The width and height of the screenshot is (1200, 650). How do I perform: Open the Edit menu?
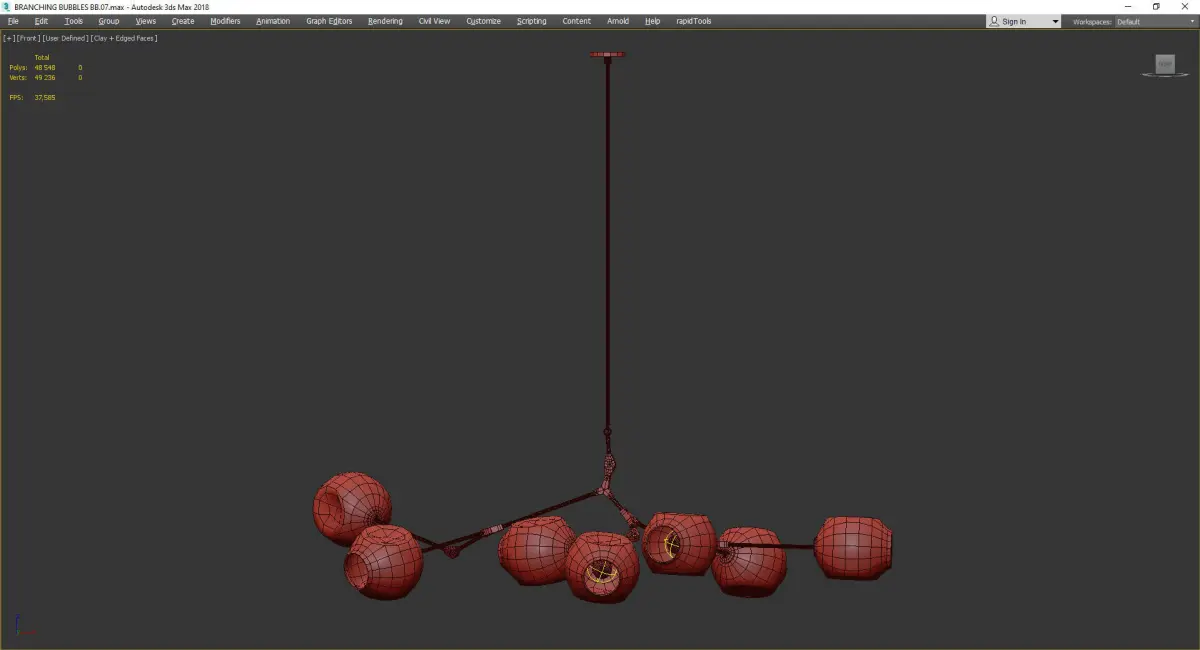coord(41,21)
